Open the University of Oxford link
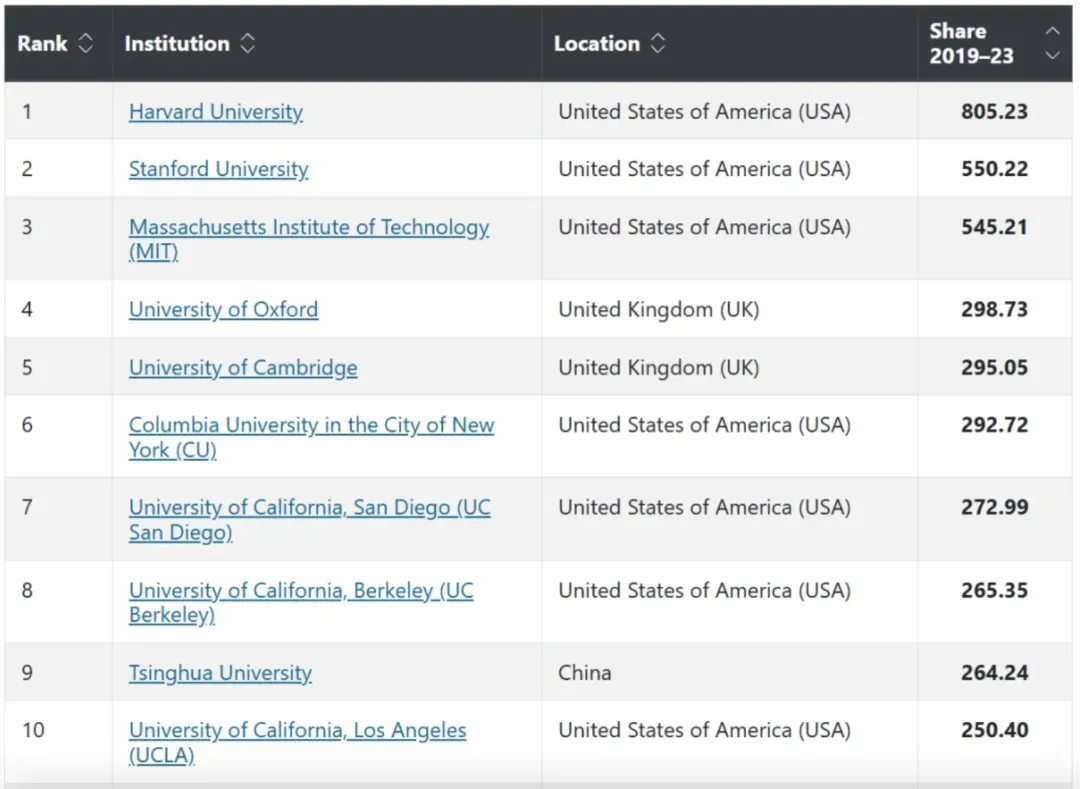 pyautogui.click(x=223, y=309)
